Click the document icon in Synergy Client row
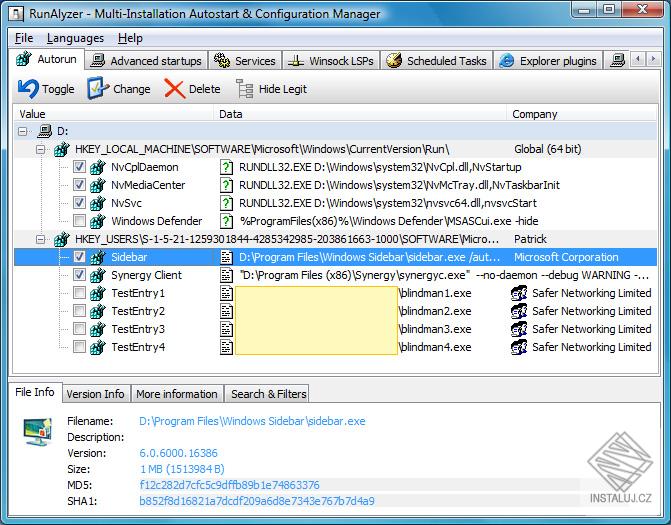The height and width of the screenshot is (525, 671). point(226,275)
